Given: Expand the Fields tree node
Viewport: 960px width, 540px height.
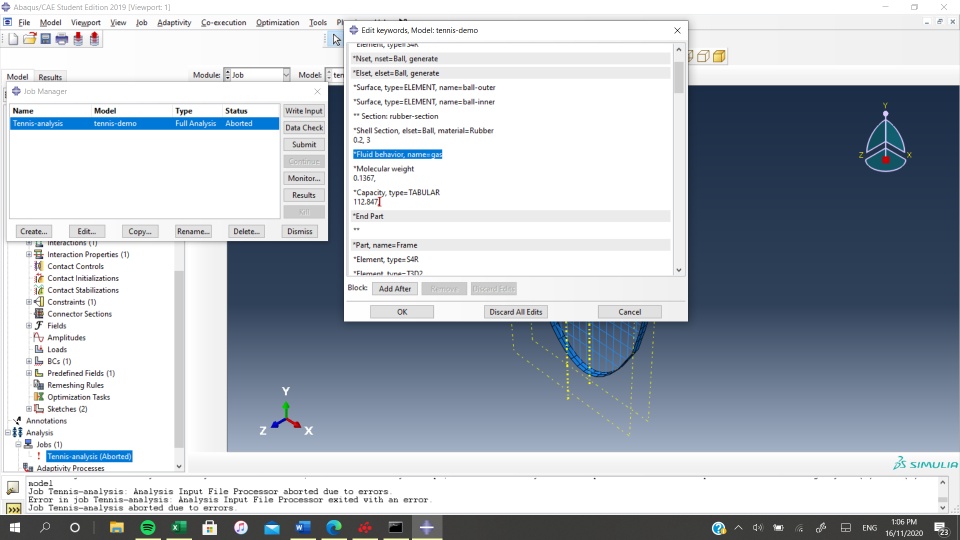Looking at the screenshot, I should (29, 326).
